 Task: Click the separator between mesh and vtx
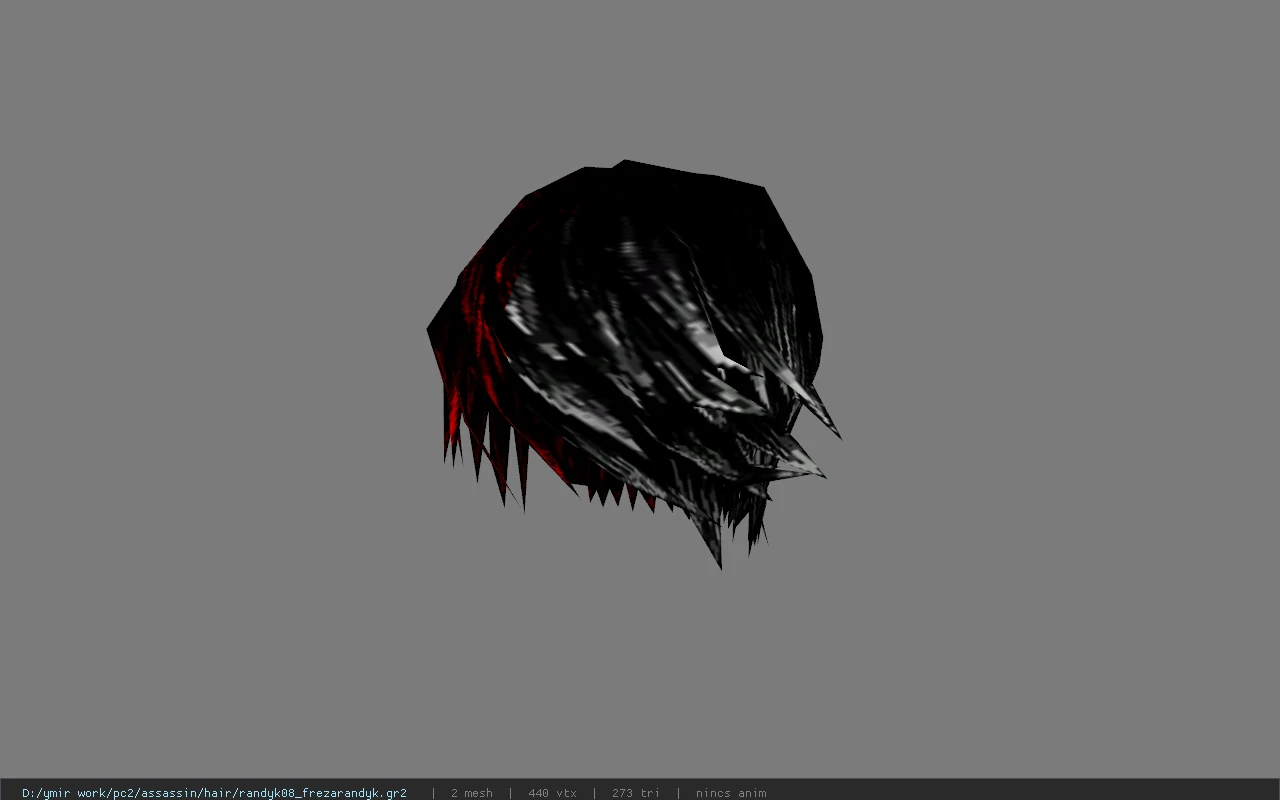tap(510, 793)
